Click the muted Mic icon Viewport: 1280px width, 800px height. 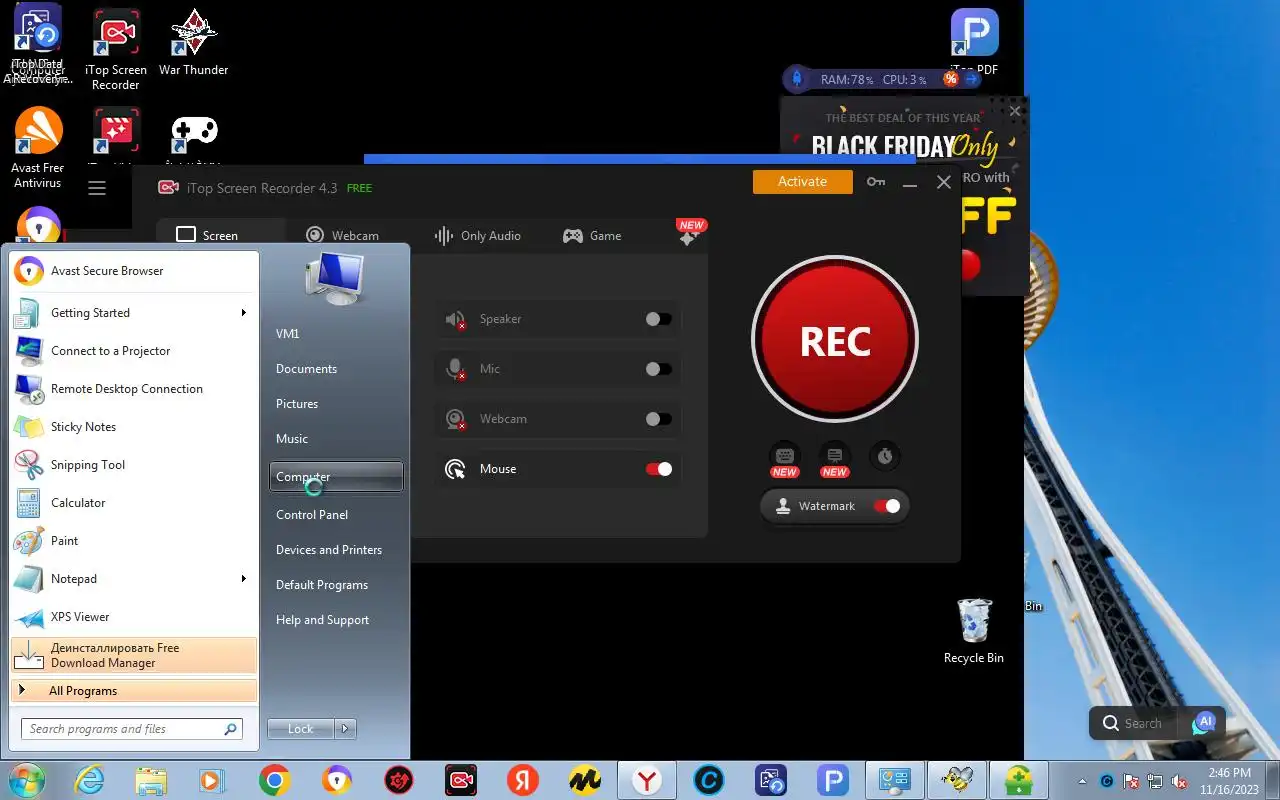coord(456,369)
